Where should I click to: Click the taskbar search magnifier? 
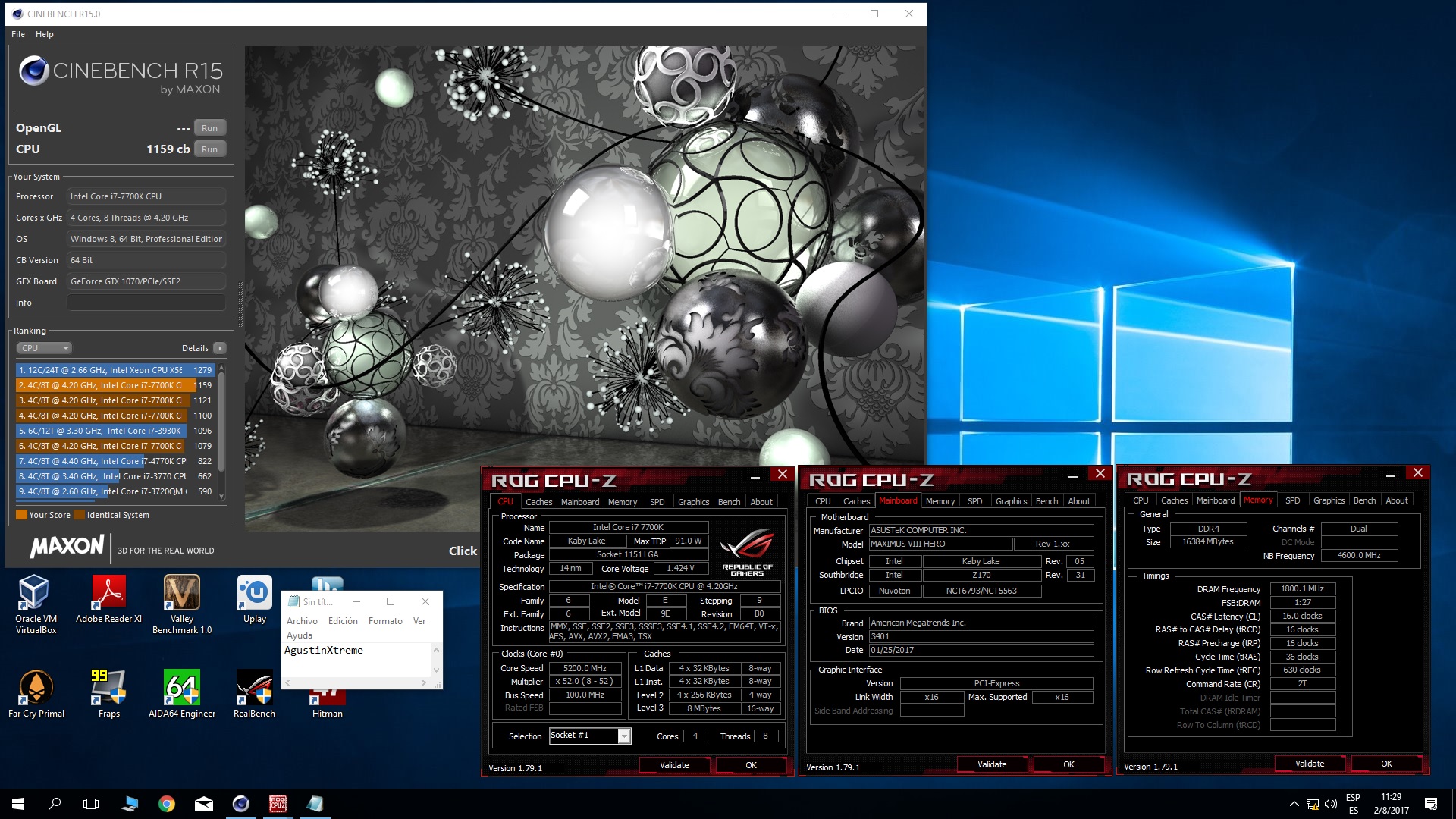pyautogui.click(x=55, y=804)
